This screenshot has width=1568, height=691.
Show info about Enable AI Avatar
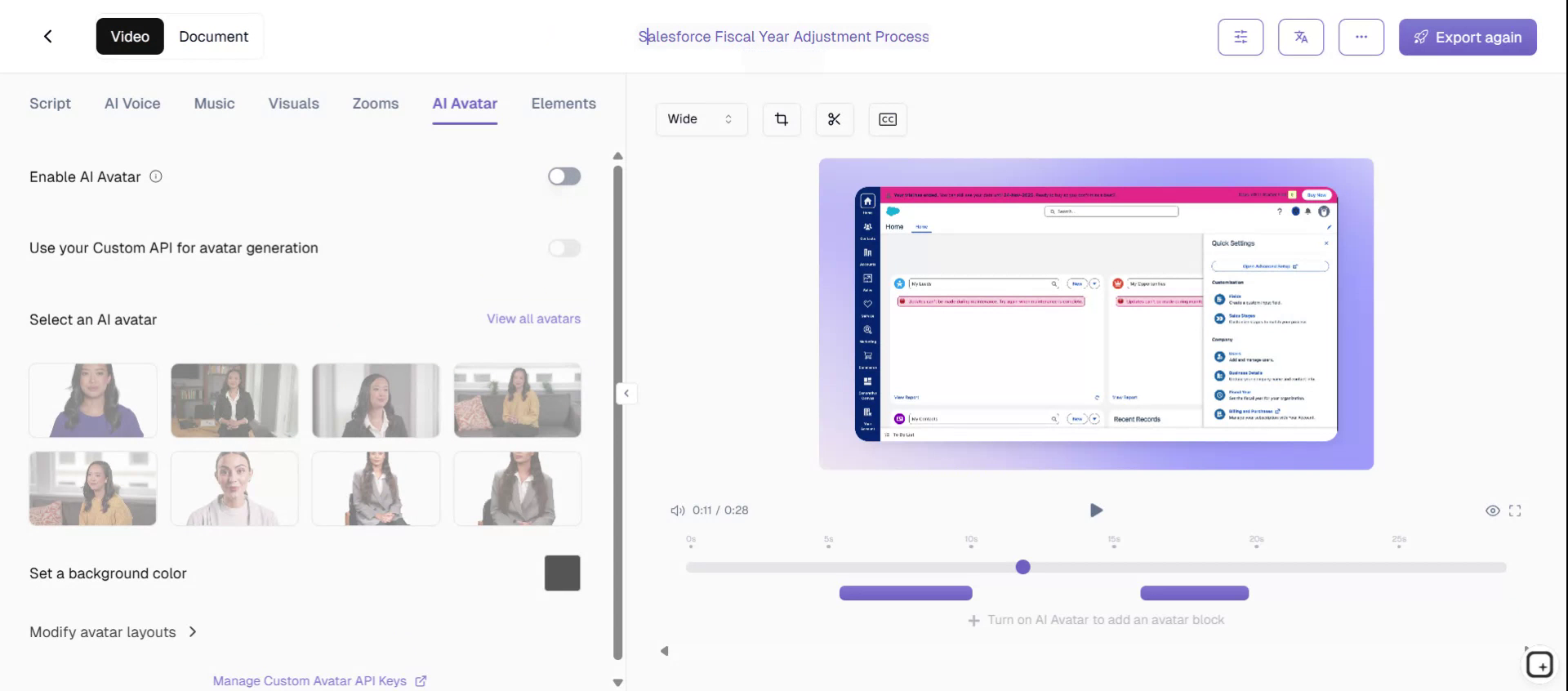click(x=156, y=176)
